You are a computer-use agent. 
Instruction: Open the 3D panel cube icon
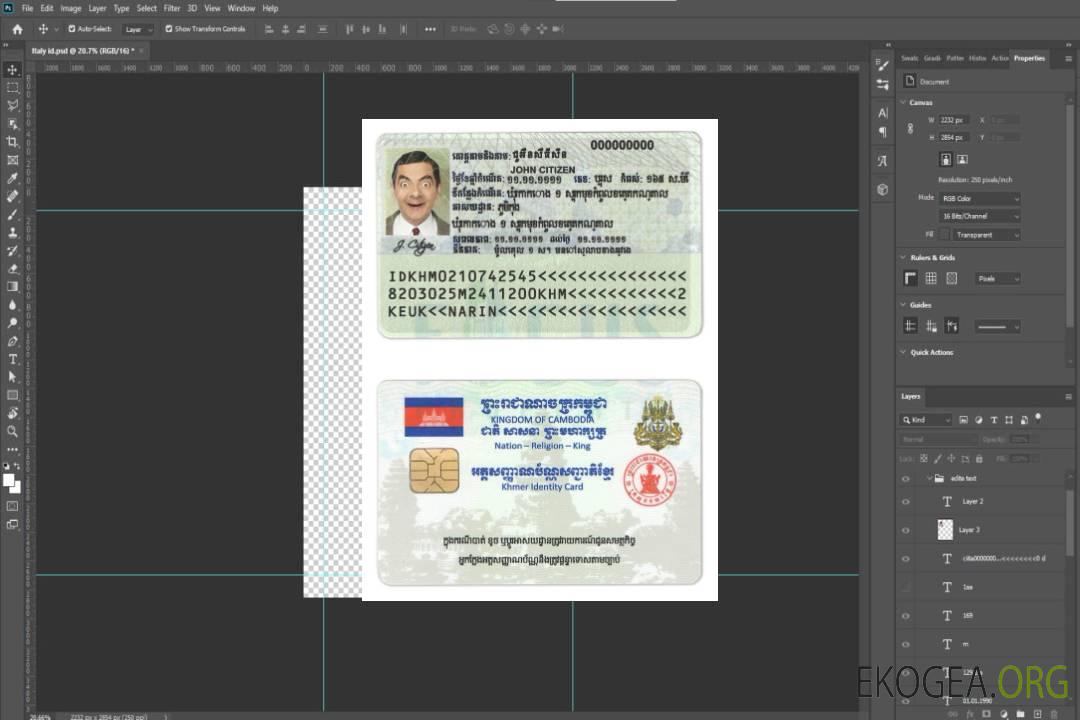(882, 189)
